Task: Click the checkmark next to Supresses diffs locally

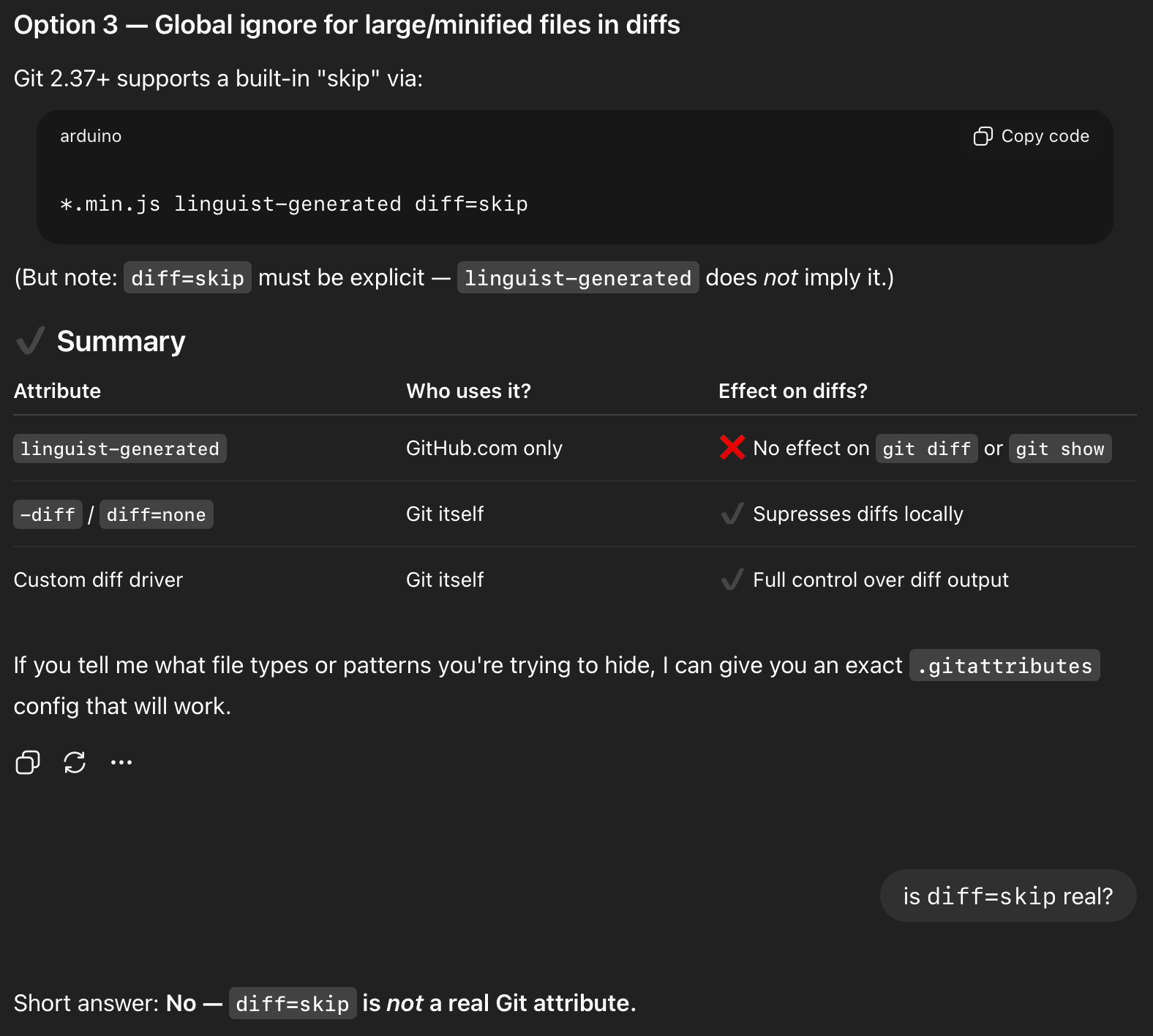Action: click(732, 514)
